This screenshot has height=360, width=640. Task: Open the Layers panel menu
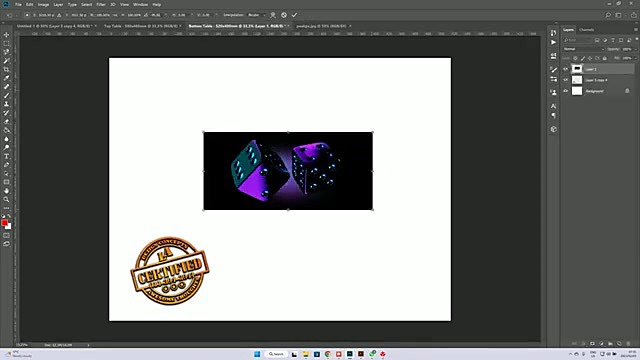tap(636, 30)
